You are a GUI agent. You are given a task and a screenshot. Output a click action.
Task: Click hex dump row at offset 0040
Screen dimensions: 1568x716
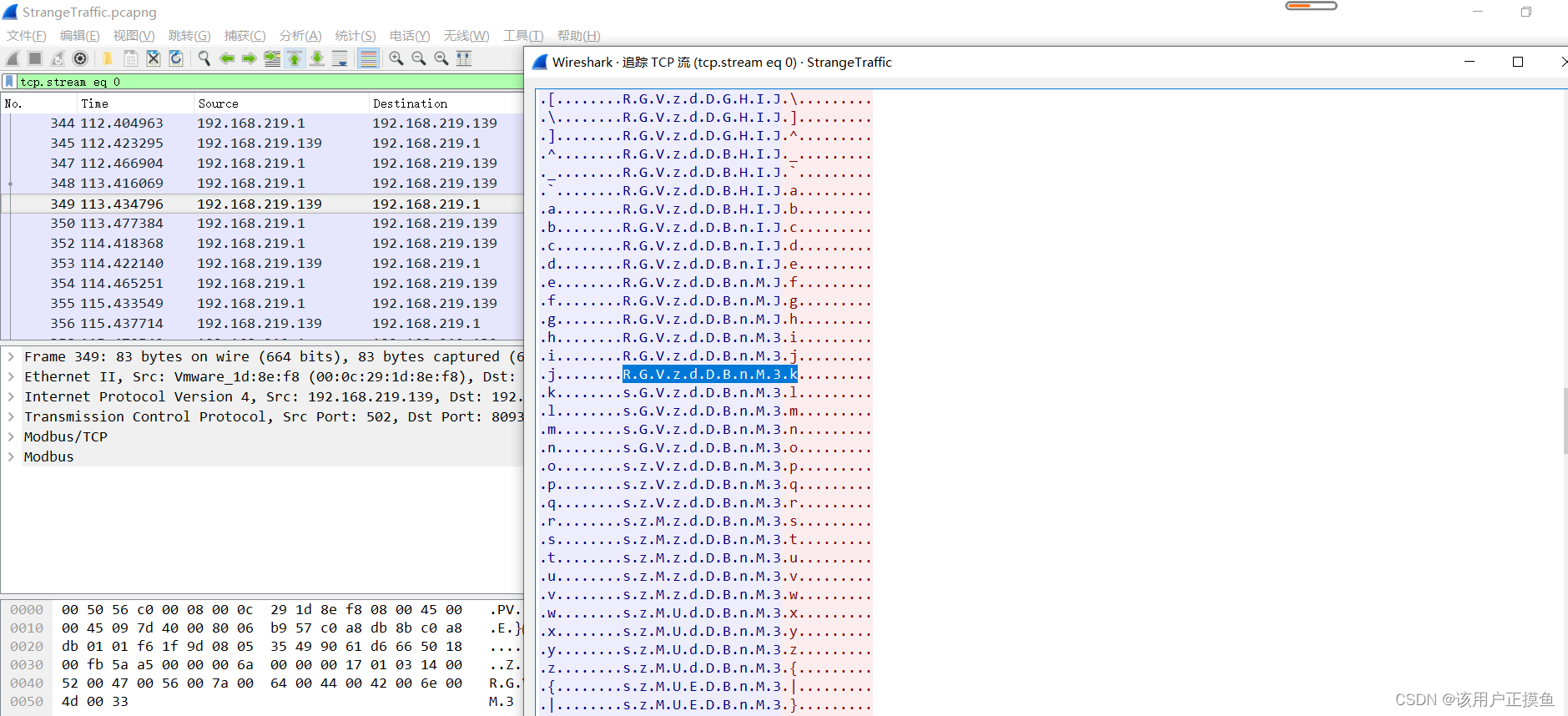click(x=262, y=683)
